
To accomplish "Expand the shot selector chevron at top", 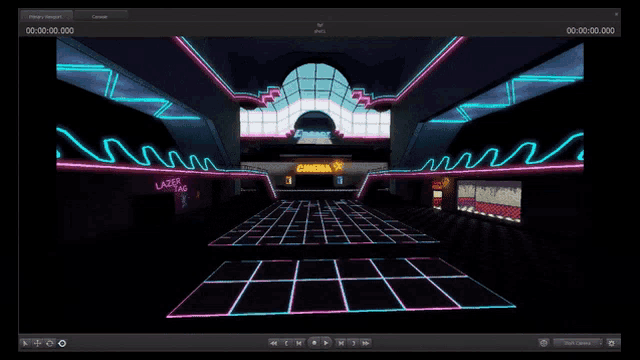I will 320,24.
